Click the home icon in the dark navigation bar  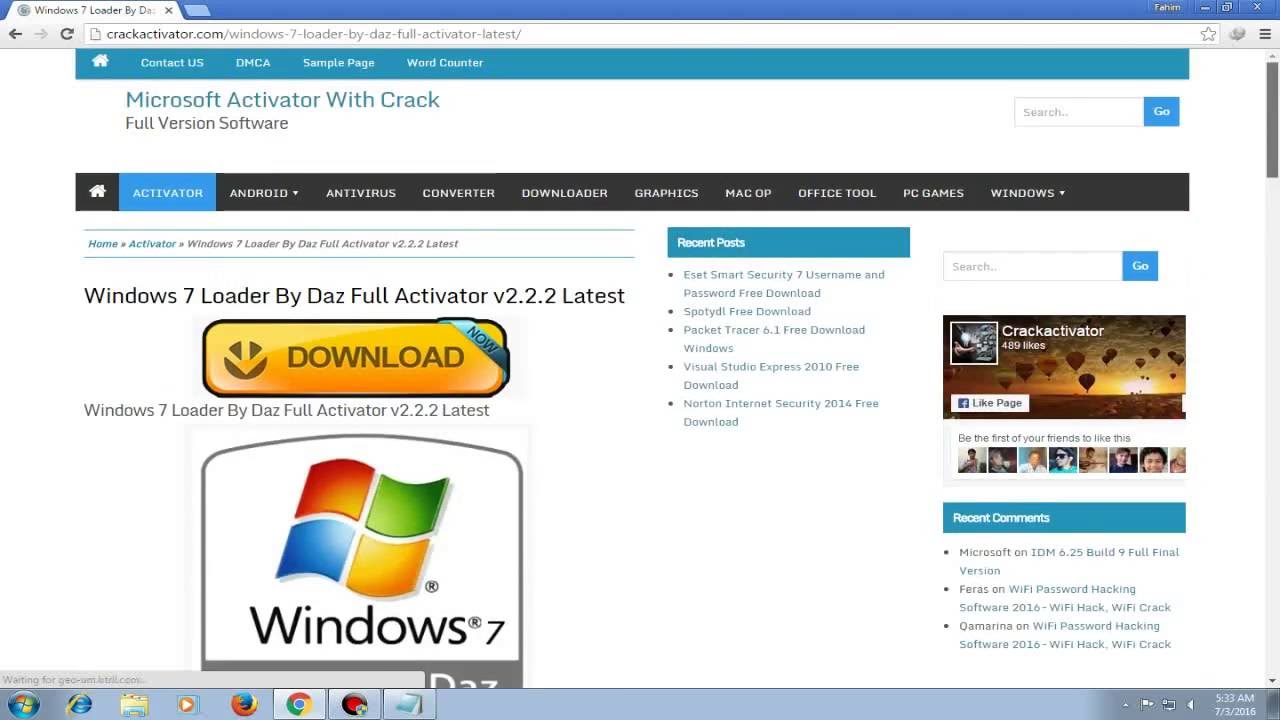97,191
